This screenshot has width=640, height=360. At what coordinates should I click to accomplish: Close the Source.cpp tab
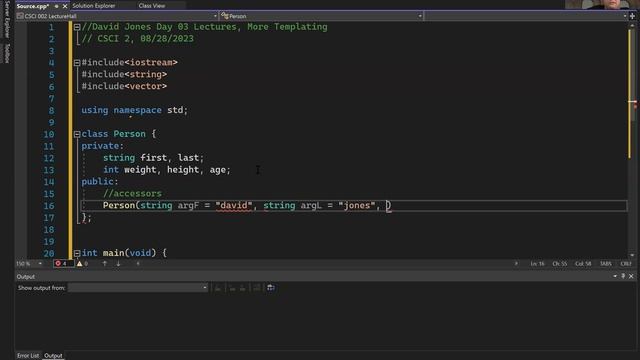(65, 6)
